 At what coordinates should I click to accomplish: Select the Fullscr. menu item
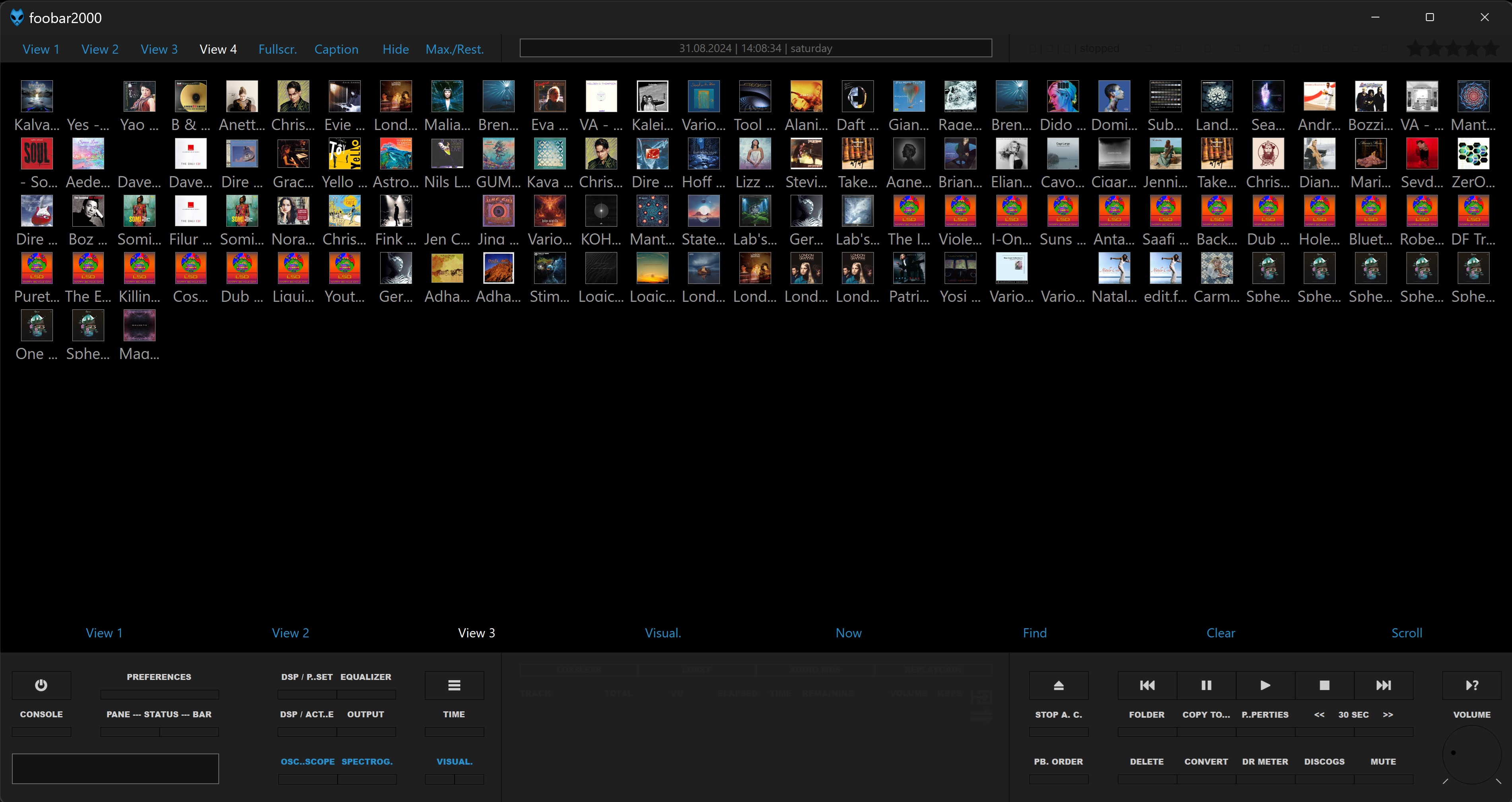point(277,49)
